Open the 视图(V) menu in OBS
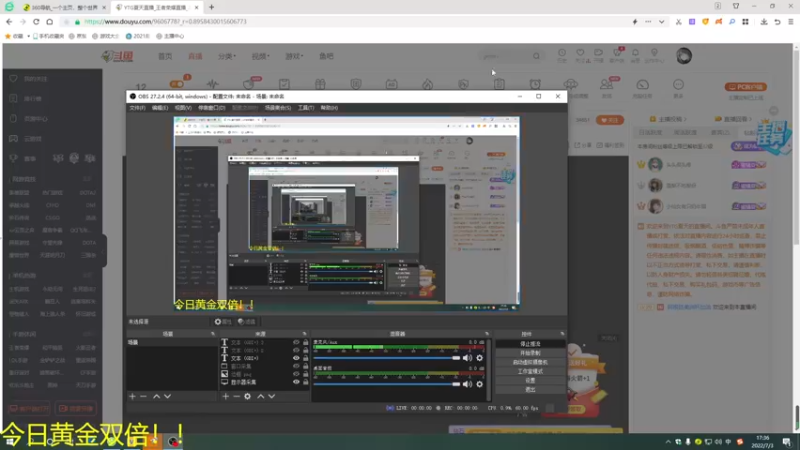 (183, 108)
